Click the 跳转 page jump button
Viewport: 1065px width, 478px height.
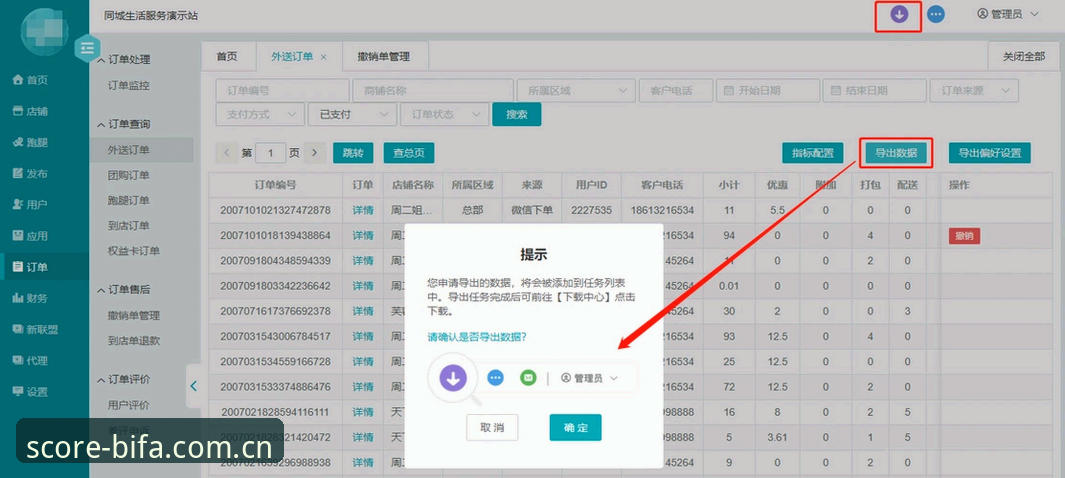point(353,153)
